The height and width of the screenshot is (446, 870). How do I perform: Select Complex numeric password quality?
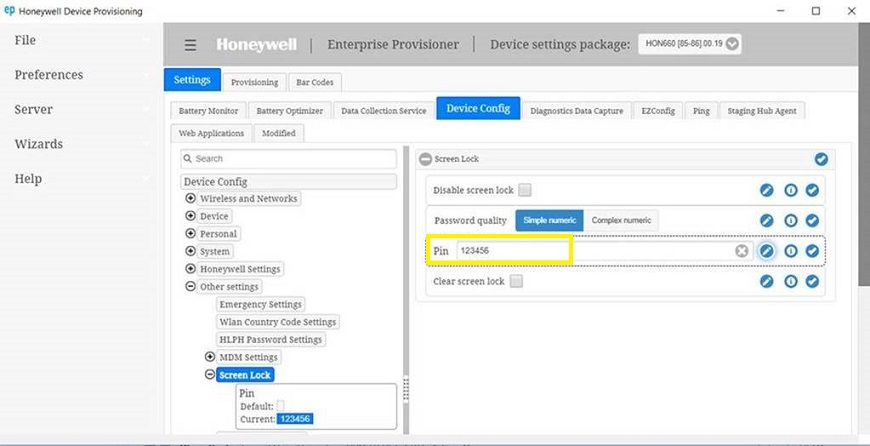(621, 220)
